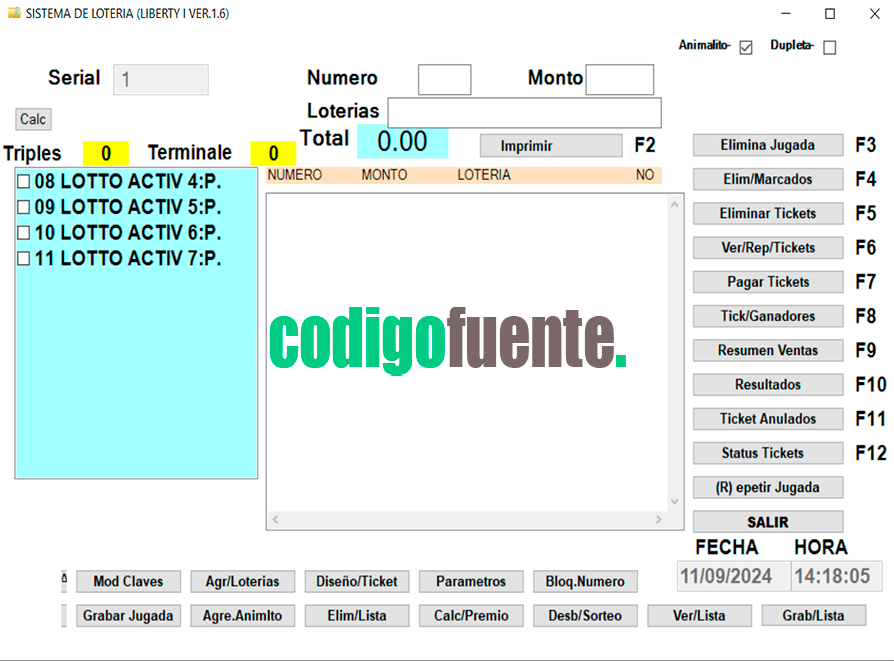View Resultados
This screenshot has height=661, width=894.
tap(767, 385)
